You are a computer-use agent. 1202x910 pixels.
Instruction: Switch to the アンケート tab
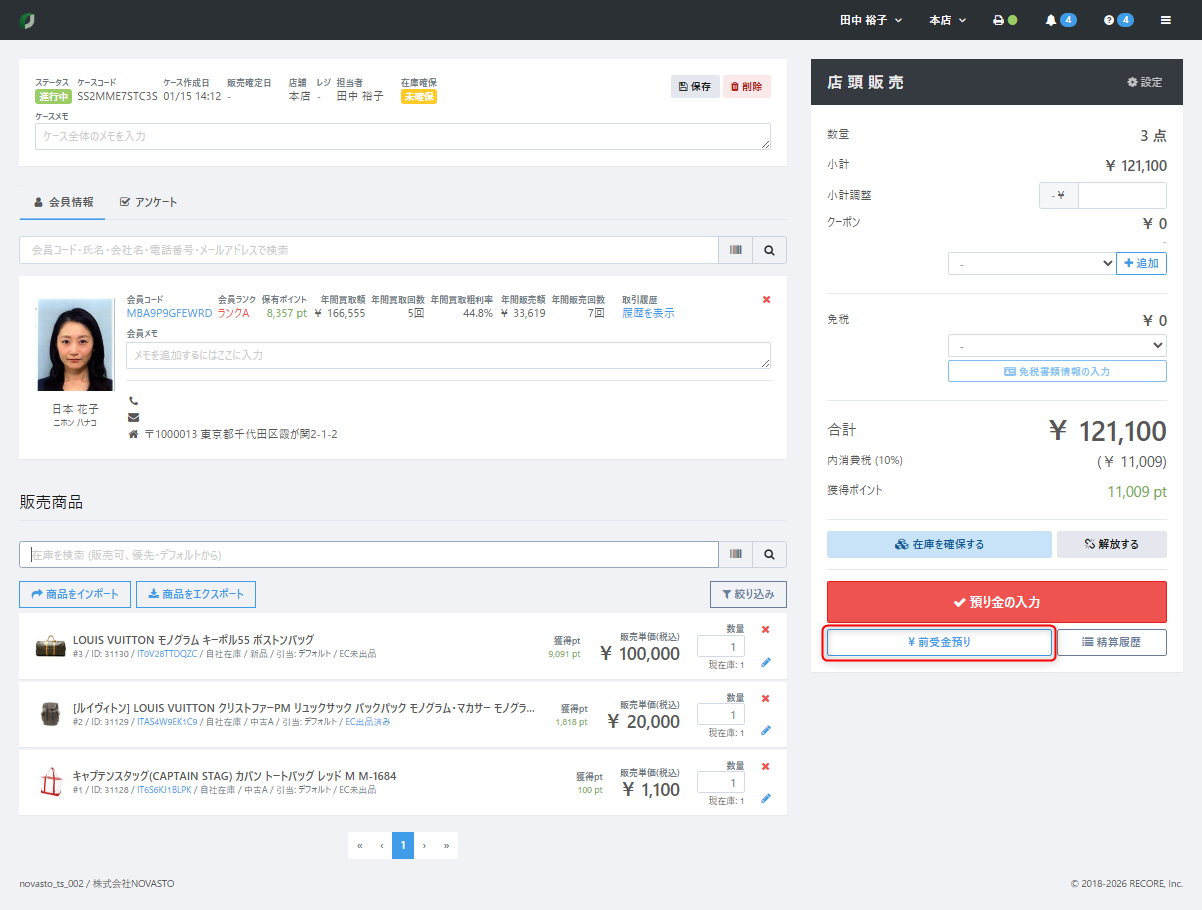(148, 202)
